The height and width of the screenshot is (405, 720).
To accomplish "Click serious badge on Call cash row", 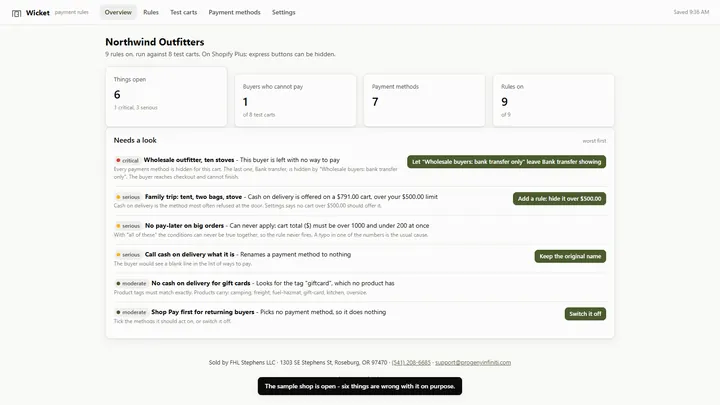I will [128, 254].
